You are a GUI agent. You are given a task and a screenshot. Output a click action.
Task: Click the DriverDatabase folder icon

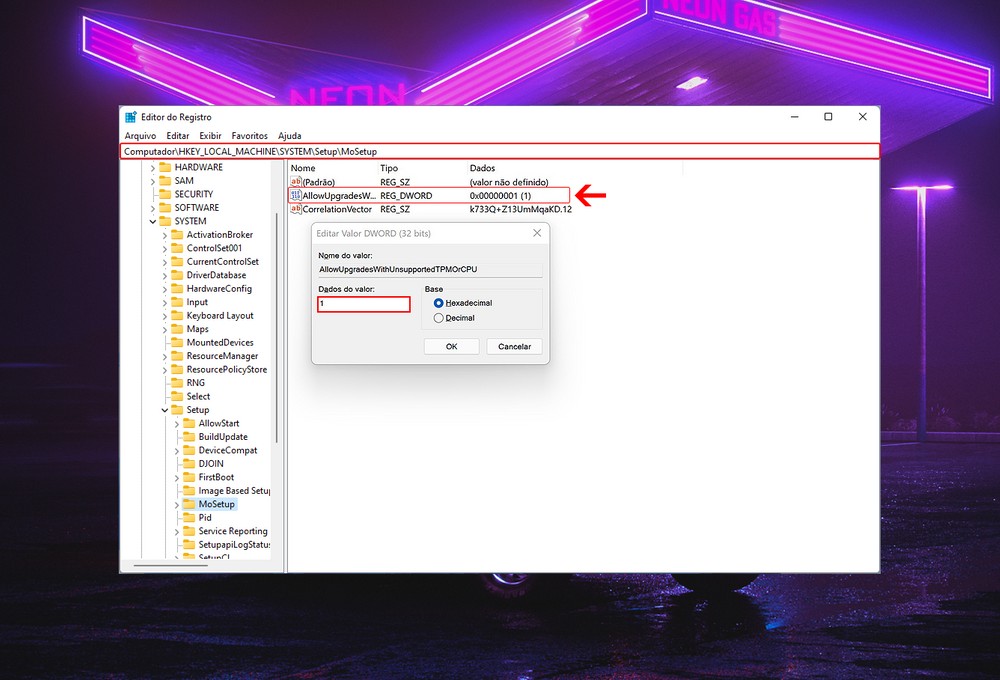coord(177,275)
